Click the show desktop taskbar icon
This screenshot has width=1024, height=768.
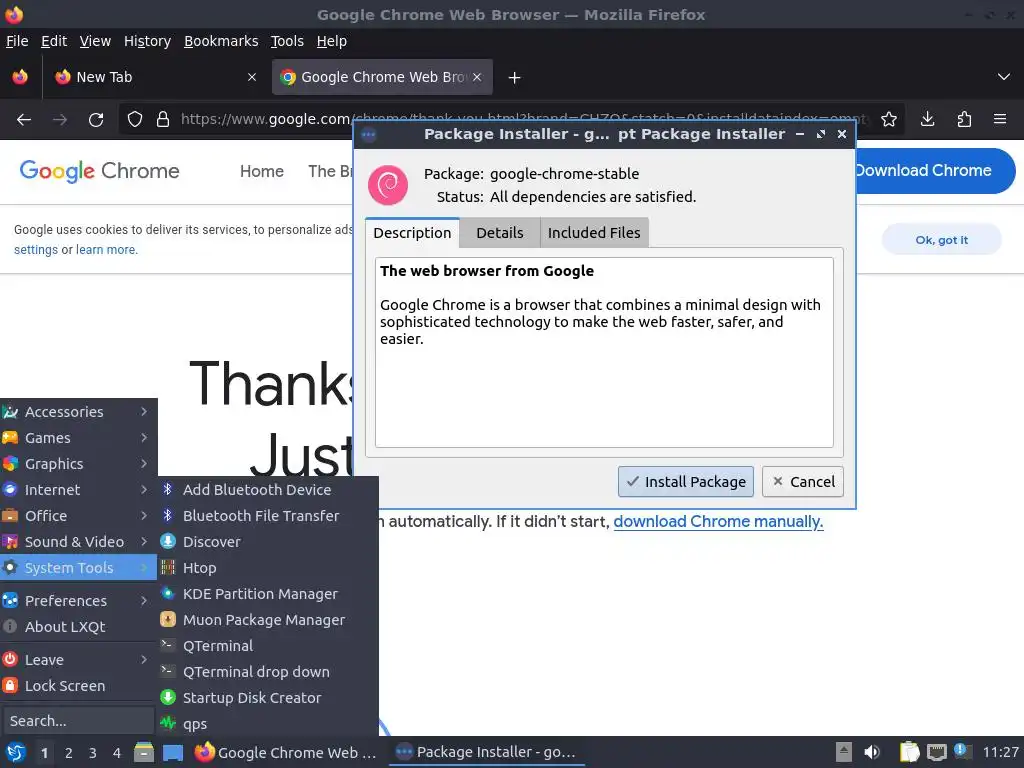tap(173, 752)
